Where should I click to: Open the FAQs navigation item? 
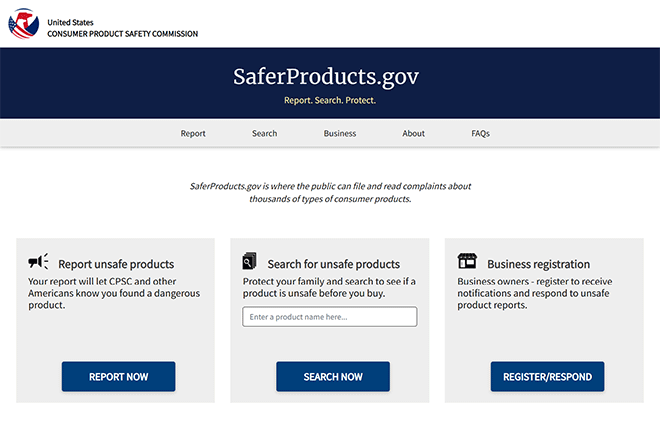tap(481, 133)
